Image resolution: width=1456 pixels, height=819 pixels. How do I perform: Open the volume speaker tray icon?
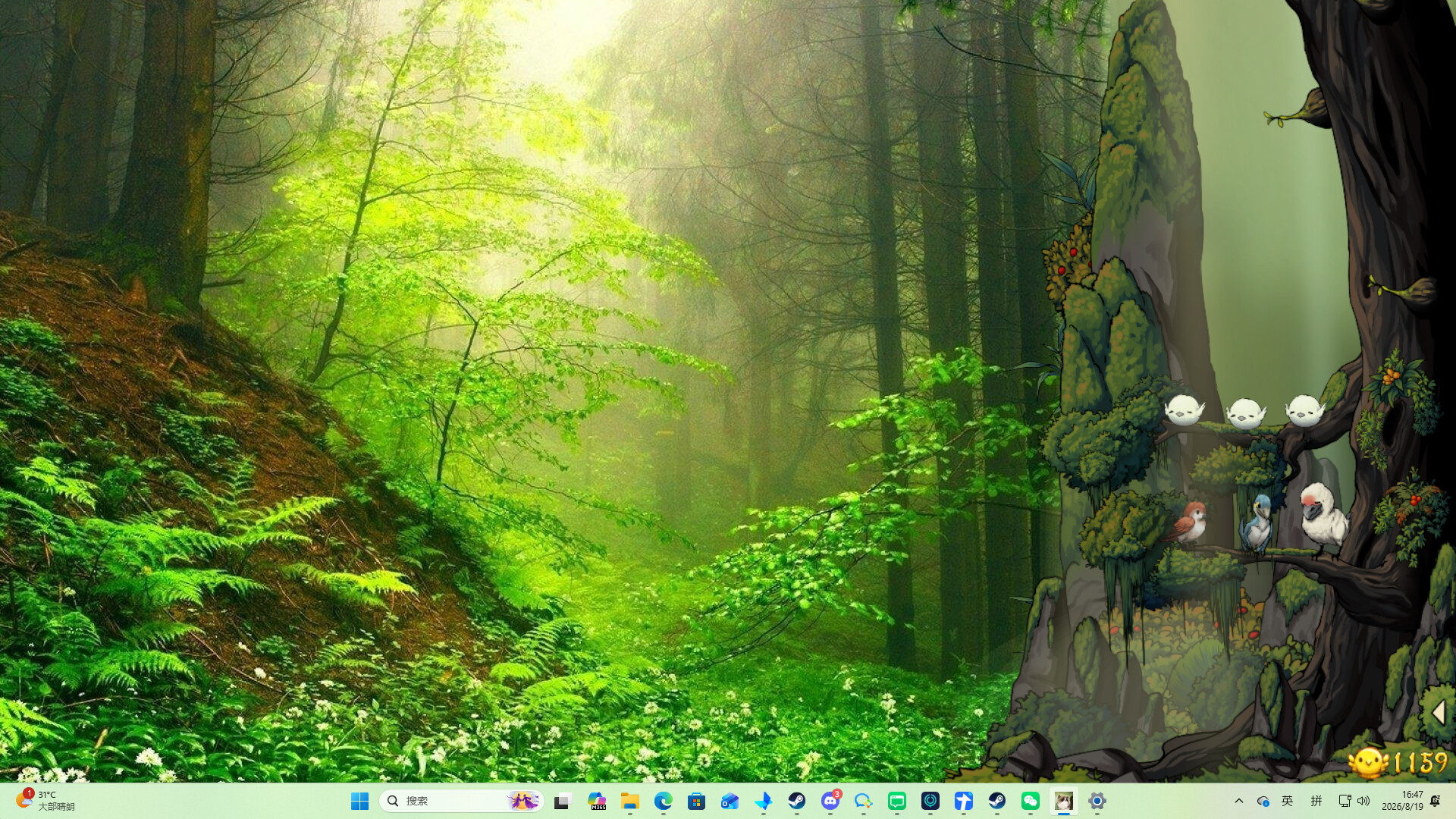point(1363,801)
